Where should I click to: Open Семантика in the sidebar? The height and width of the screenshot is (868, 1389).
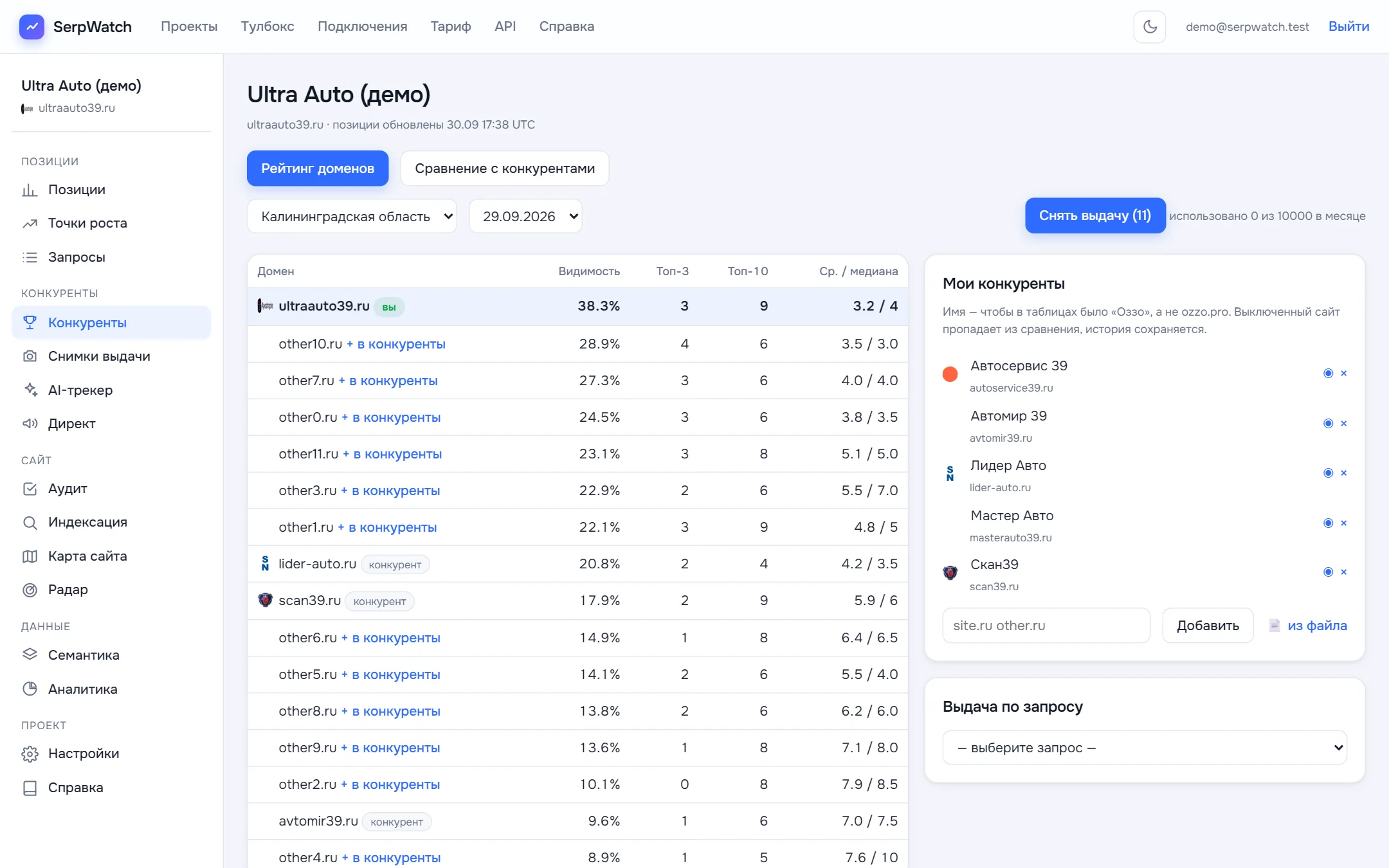coord(111,655)
